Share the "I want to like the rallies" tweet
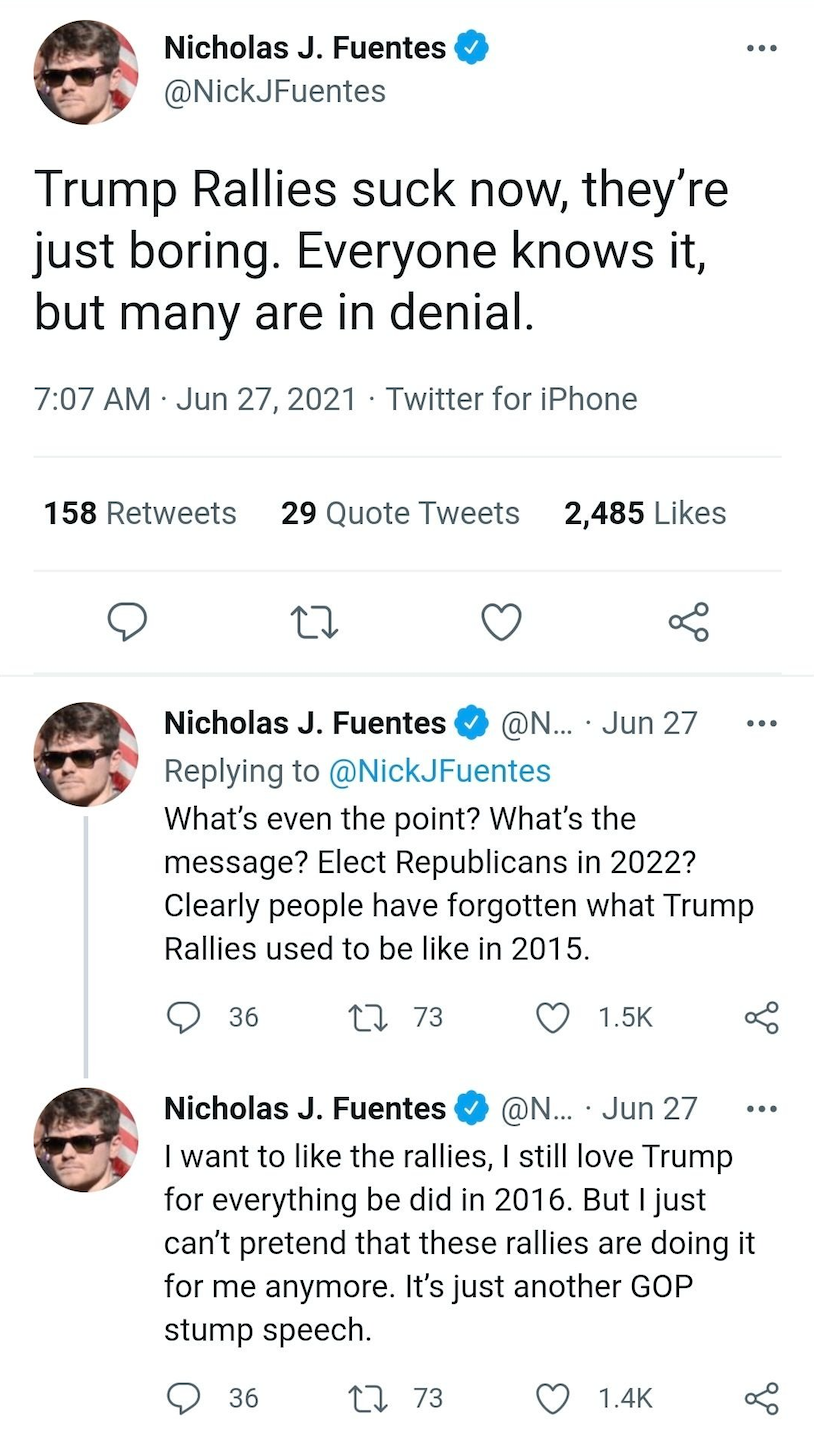814x1434 pixels. click(761, 1397)
